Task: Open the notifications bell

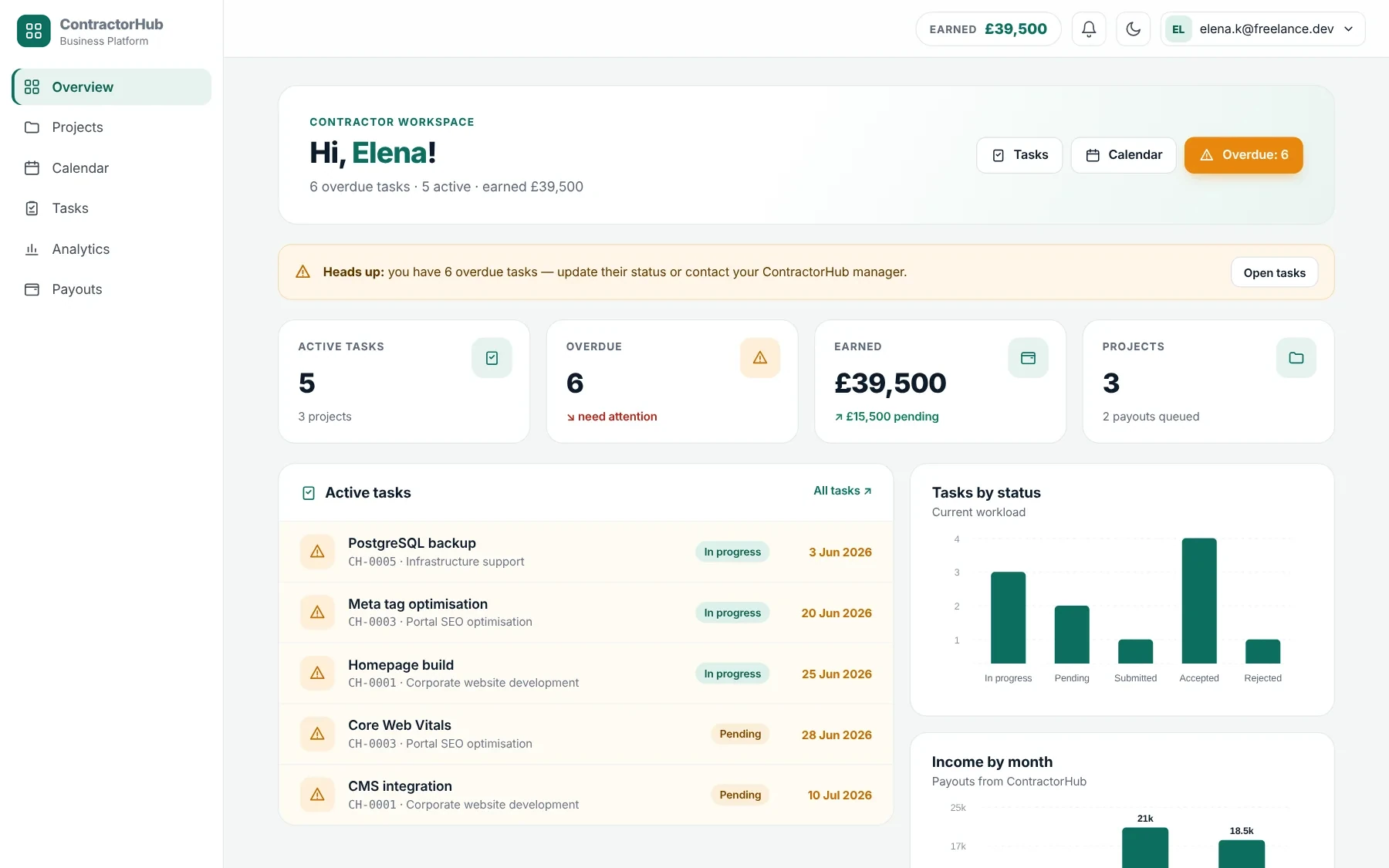Action: pyautogui.click(x=1089, y=29)
